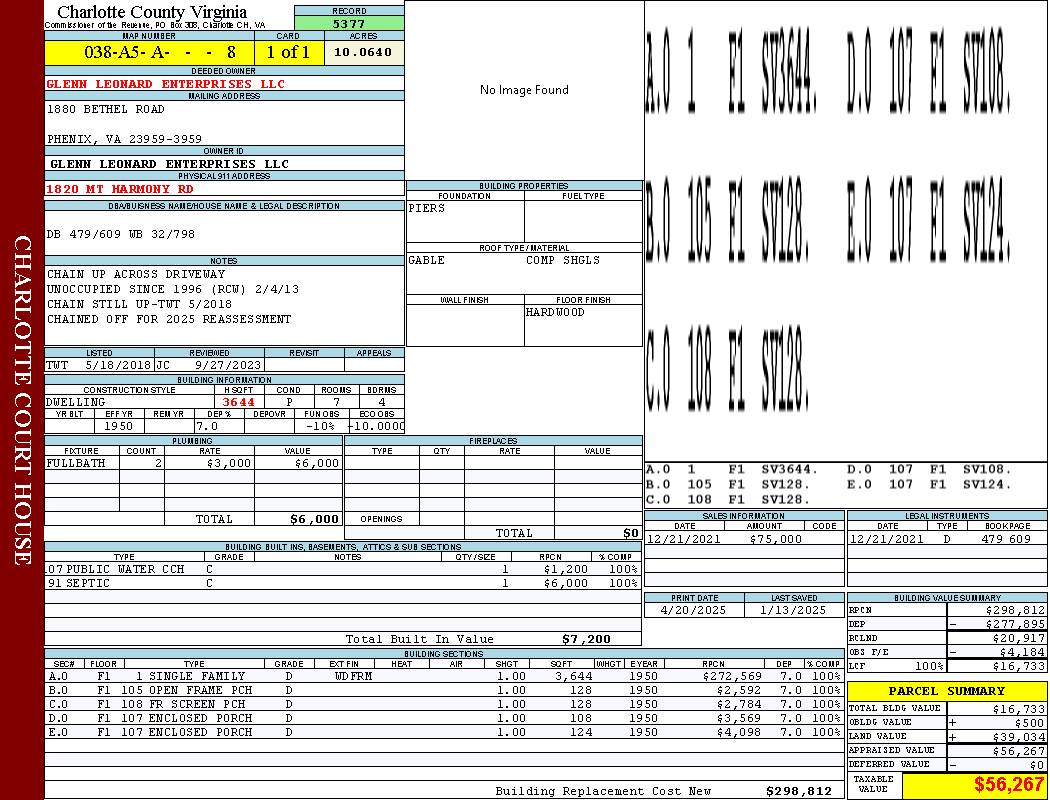1050x800 pixels.
Task: Click LAND VALUE $39,034
Action: click(1019, 737)
